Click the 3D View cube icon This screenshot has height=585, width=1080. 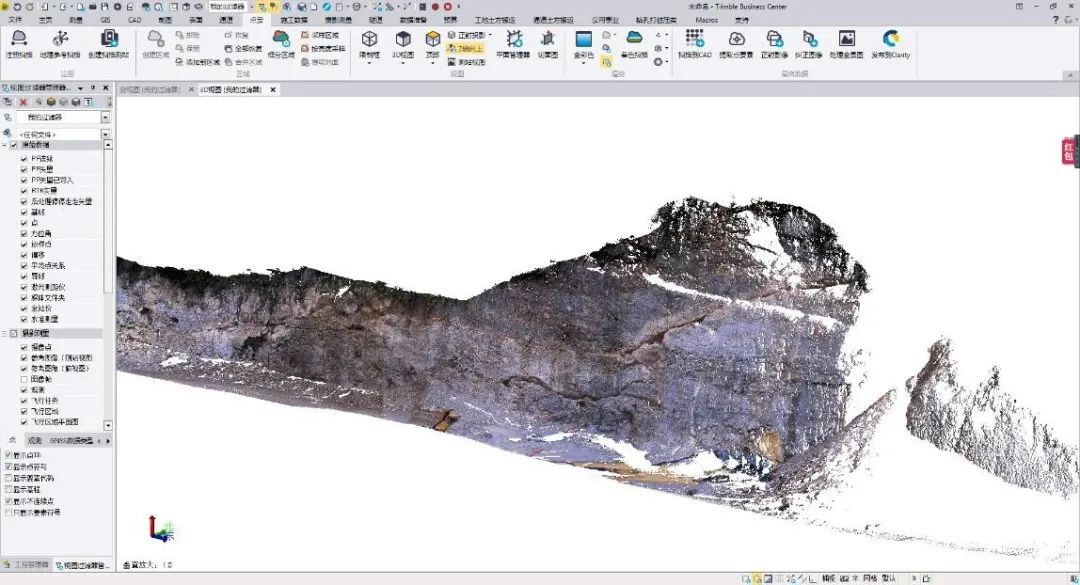[x=402, y=39]
